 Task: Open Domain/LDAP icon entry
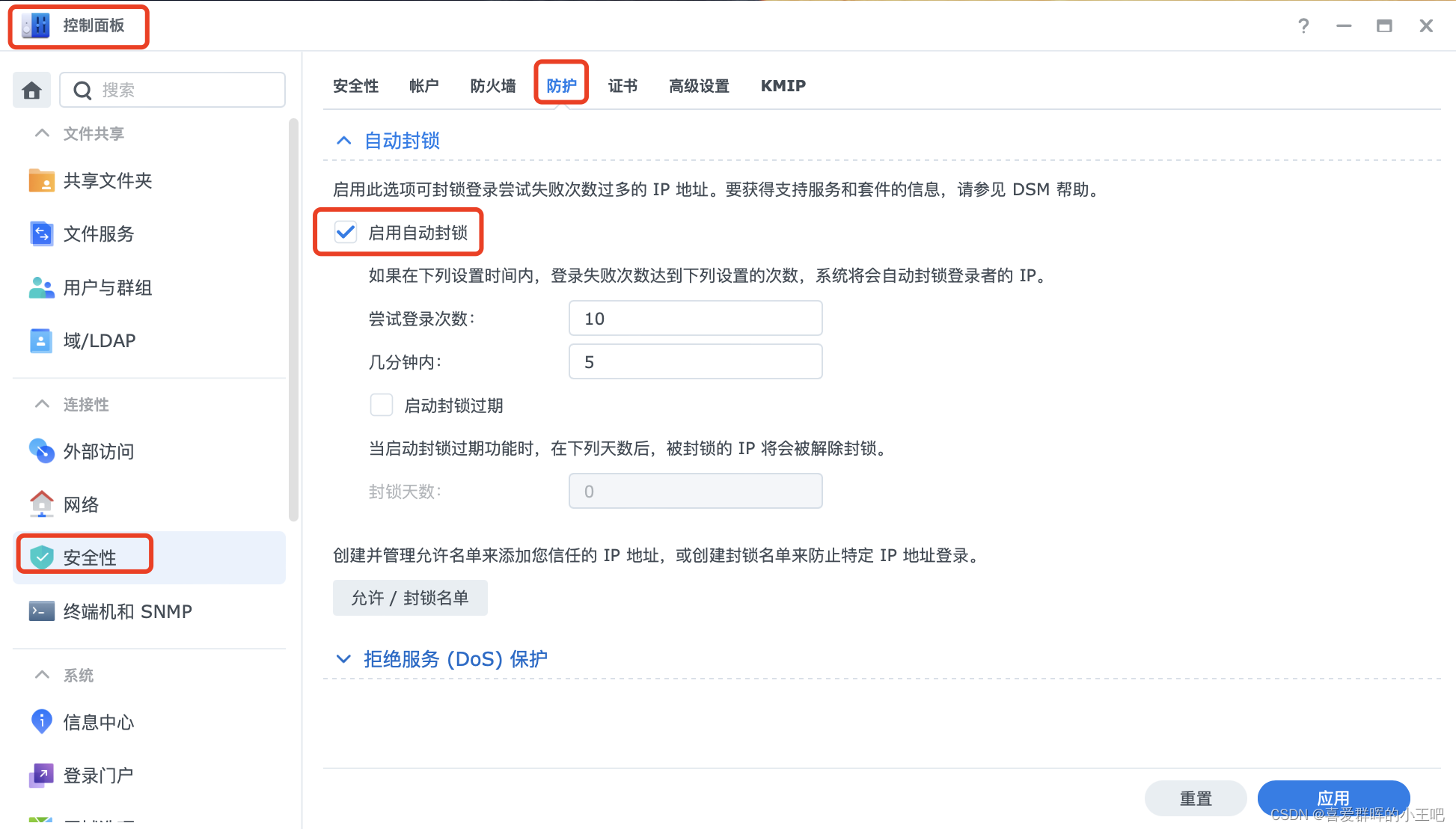point(41,341)
